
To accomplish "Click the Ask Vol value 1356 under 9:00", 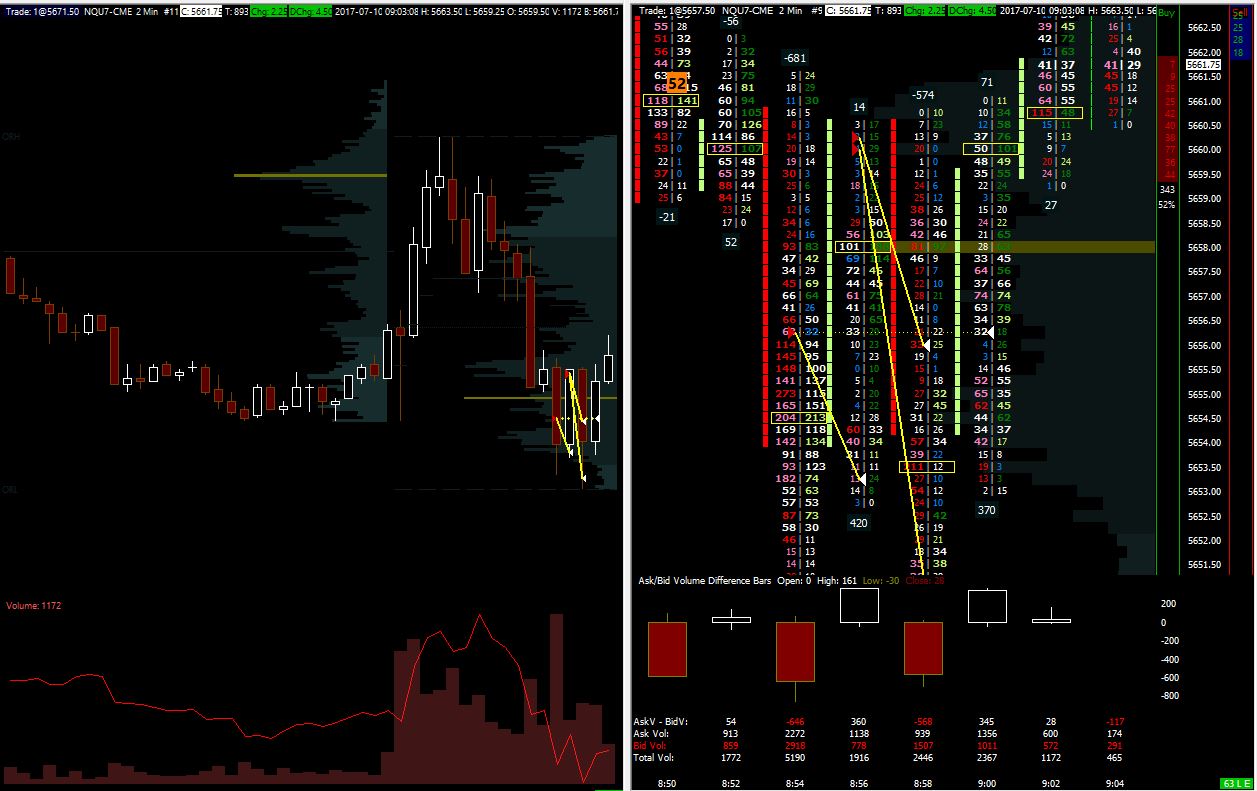I will [987, 733].
